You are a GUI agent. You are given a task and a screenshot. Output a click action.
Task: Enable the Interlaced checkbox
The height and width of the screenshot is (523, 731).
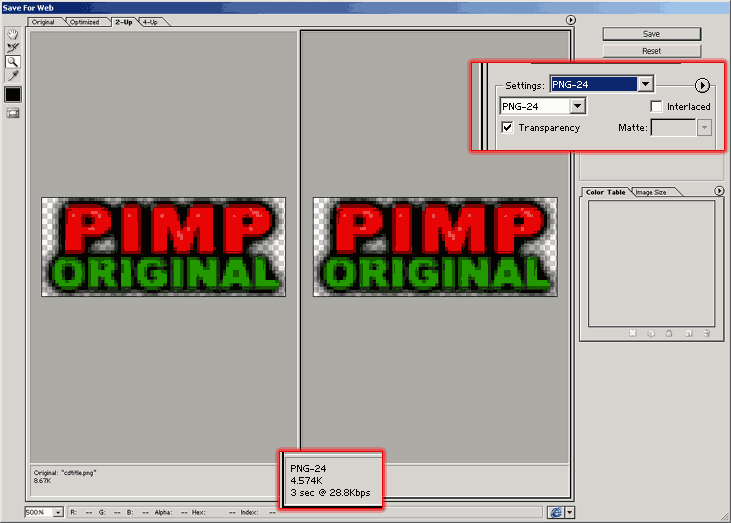(656, 106)
